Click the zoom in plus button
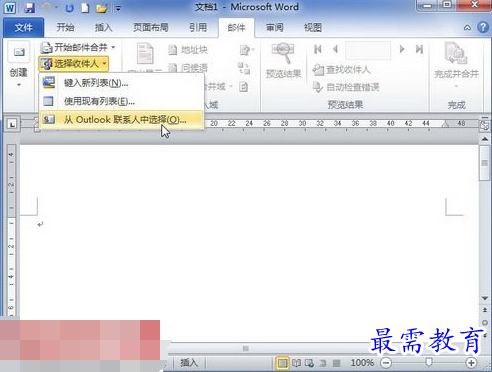 [x=471, y=363]
